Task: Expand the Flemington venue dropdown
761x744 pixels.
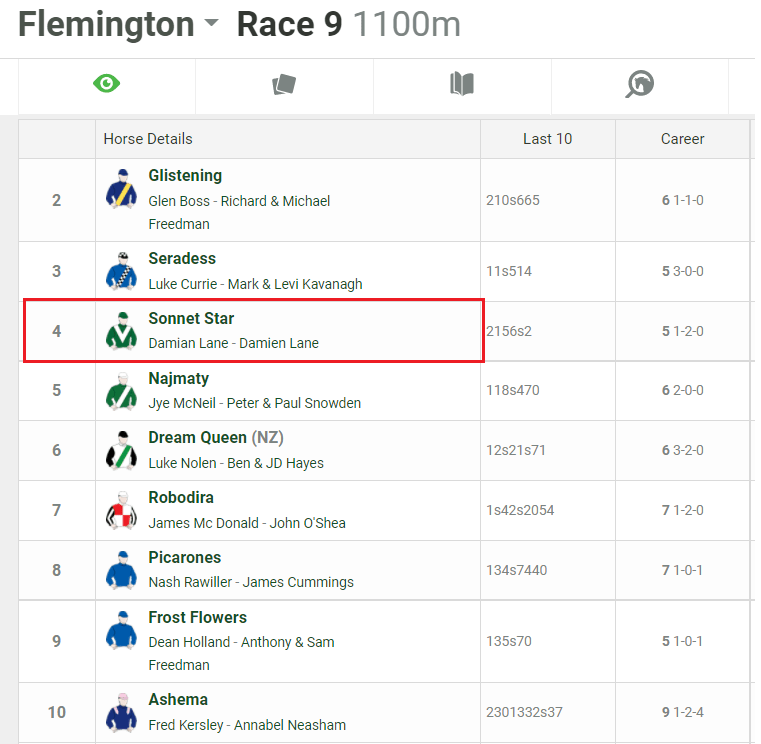Action: click(211, 25)
